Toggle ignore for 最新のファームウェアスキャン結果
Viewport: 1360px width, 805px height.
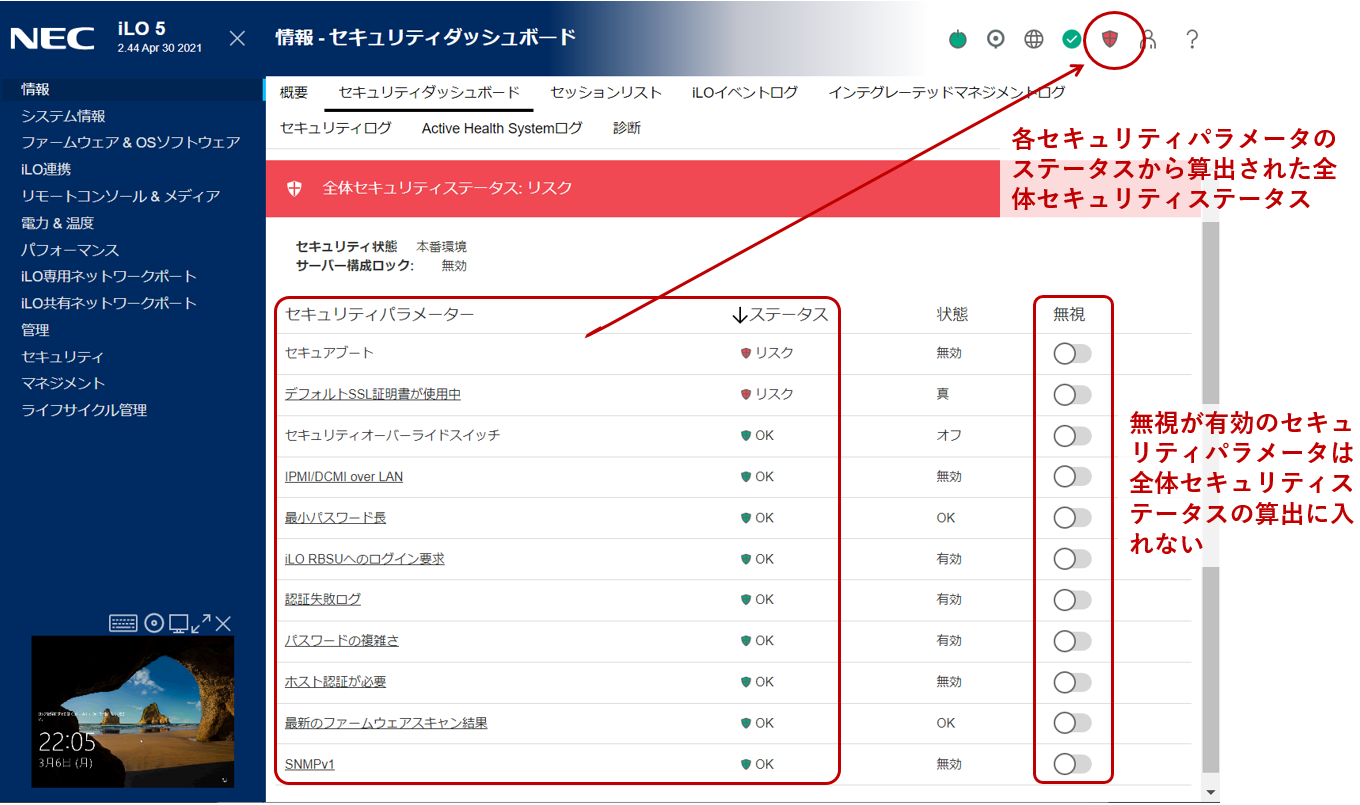pyautogui.click(x=1072, y=722)
